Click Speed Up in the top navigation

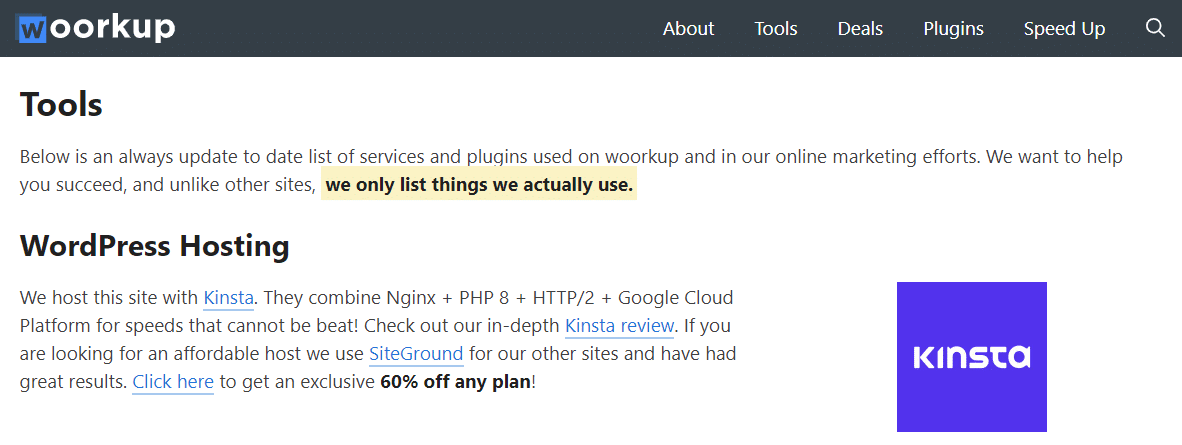[x=1064, y=29]
